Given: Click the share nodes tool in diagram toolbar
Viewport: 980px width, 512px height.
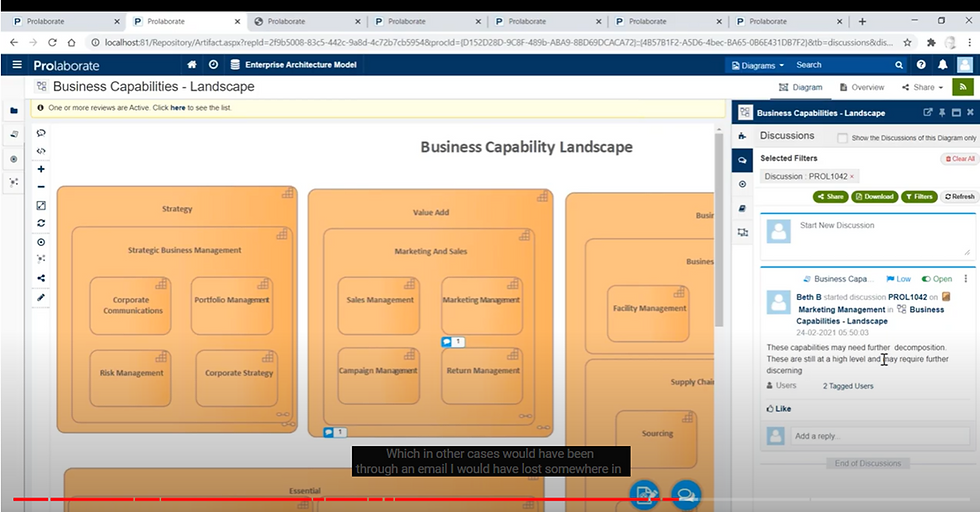Looking at the screenshot, I should tap(41, 278).
